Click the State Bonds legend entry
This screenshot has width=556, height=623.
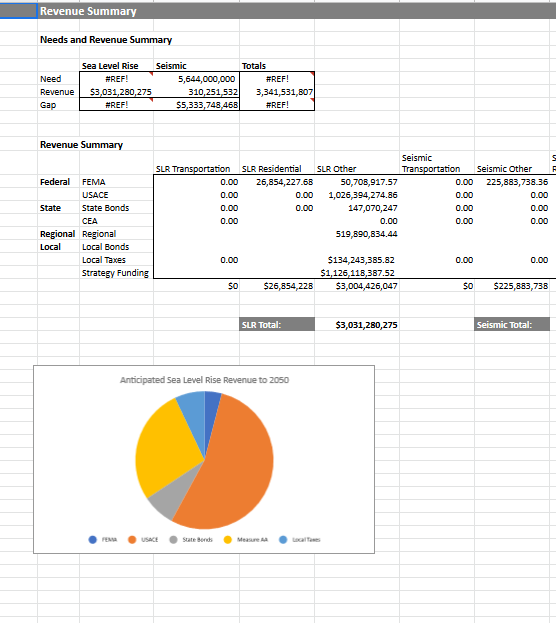pyautogui.click(x=191, y=540)
